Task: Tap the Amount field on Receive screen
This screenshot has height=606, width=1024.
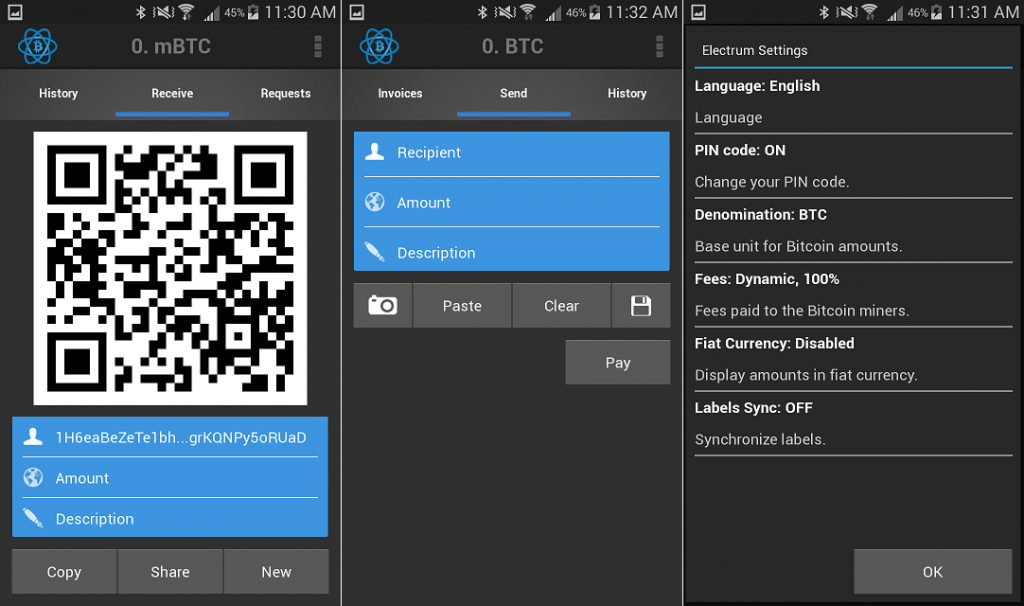Action: (x=170, y=478)
